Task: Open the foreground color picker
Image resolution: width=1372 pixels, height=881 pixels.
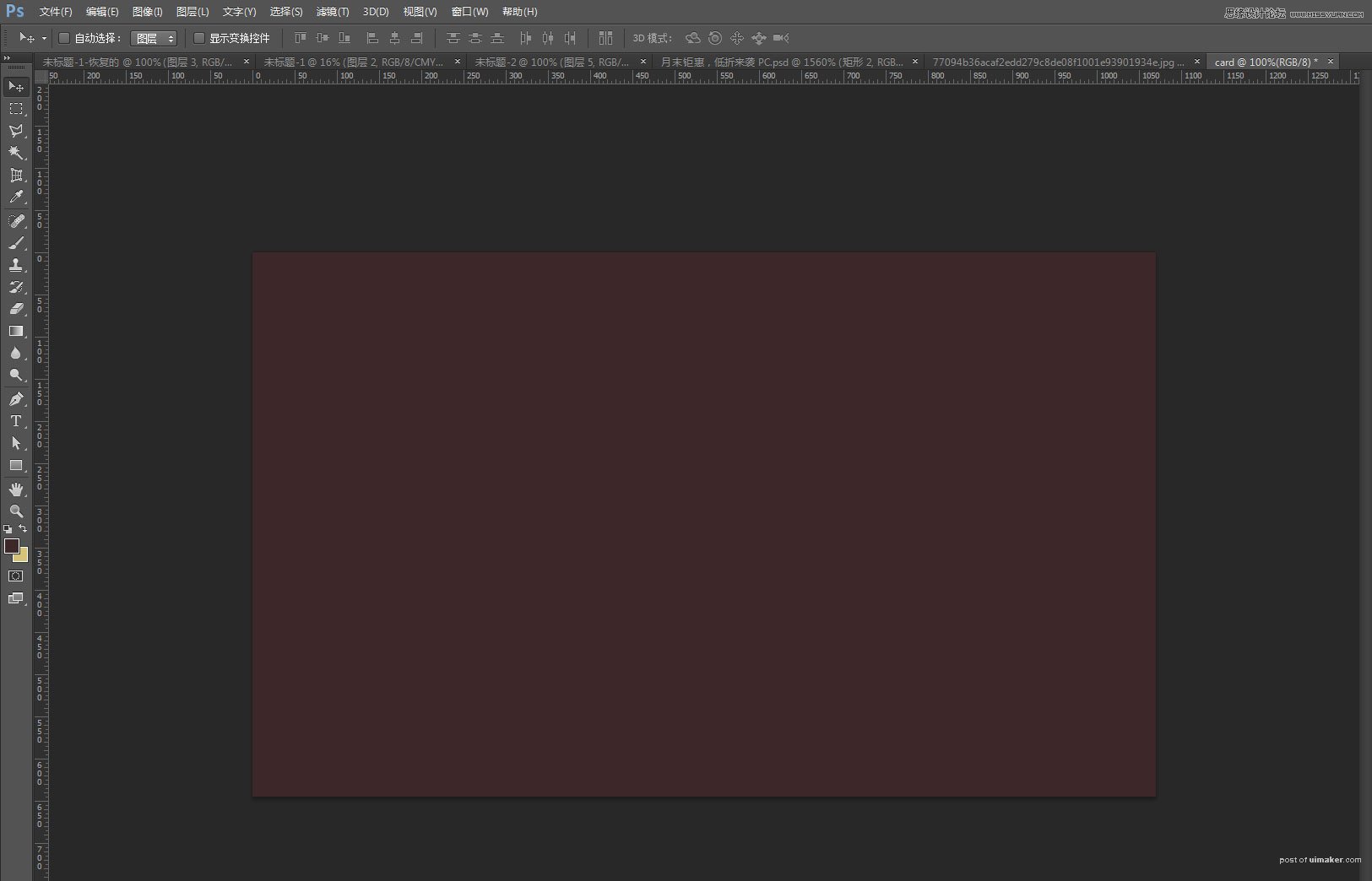Action: point(11,546)
